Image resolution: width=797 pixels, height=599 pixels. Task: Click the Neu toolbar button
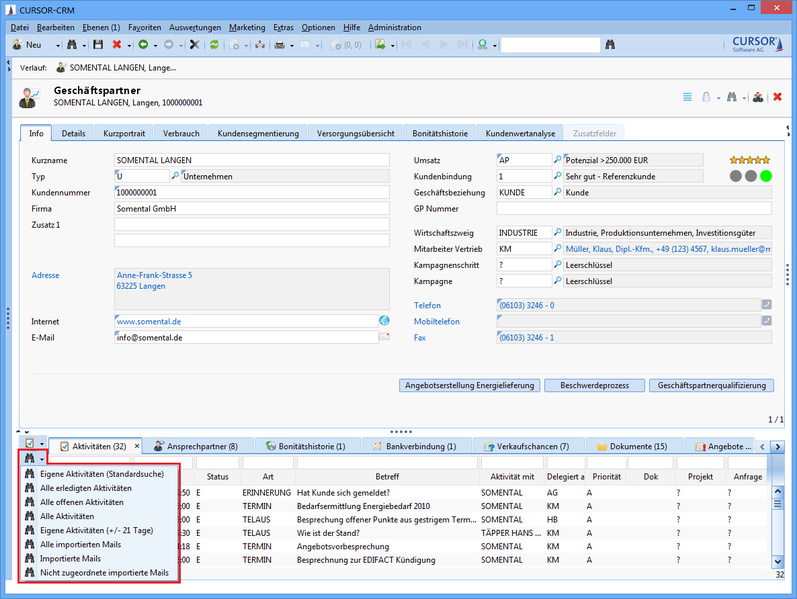pyautogui.click(x=27, y=45)
